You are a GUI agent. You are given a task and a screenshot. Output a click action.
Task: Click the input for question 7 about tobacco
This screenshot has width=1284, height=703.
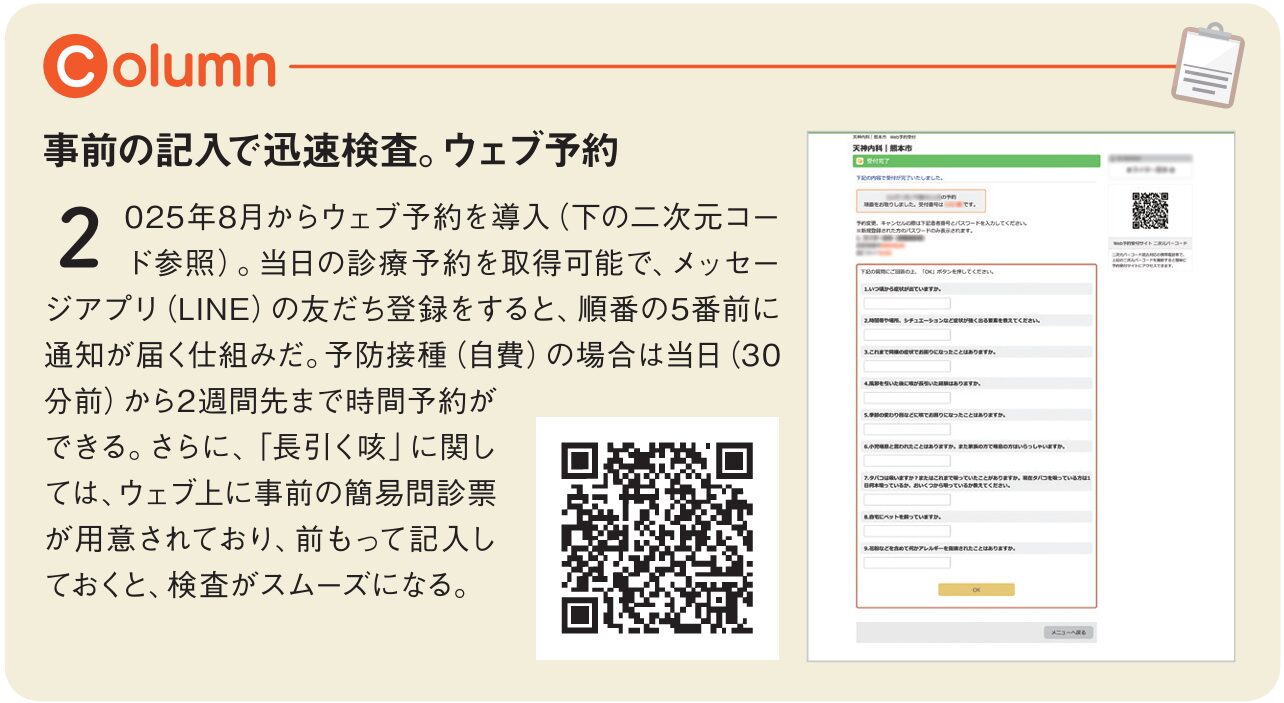click(x=906, y=499)
